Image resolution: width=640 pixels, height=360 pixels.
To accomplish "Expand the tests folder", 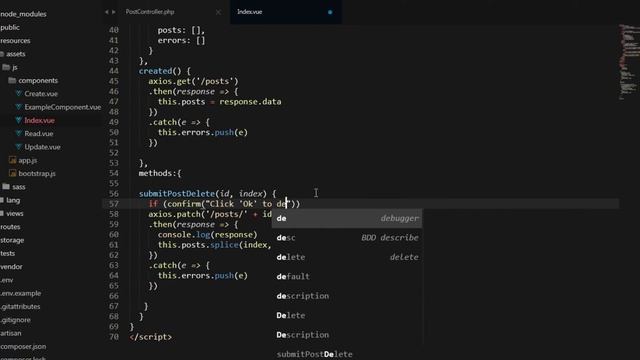I will pos(7,253).
